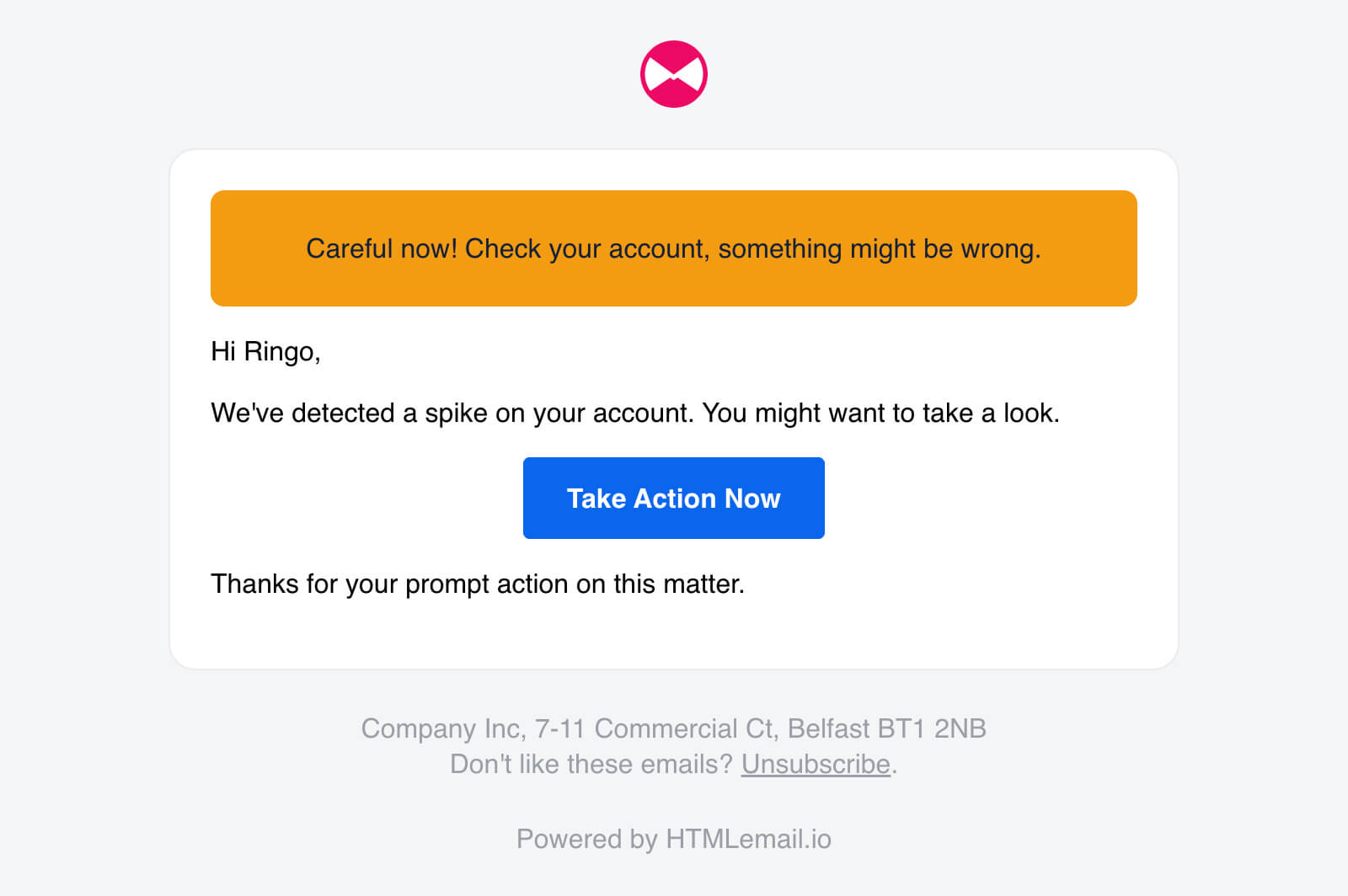Click "something might be wrong" banner text
This screenshot has height=896, width=1348.
click(x=879, y=248)
